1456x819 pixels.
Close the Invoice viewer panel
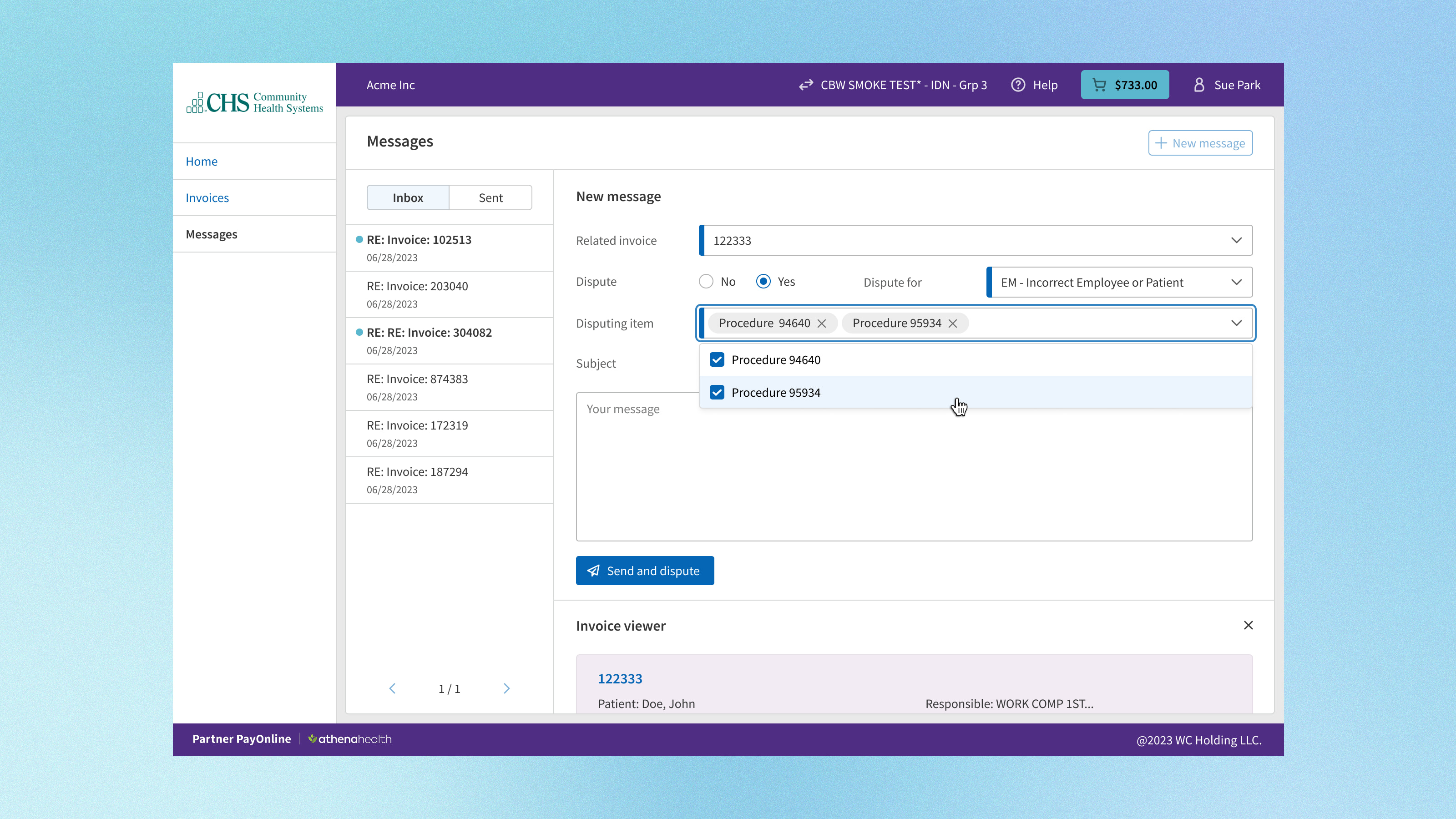[x=1248, y=625]
